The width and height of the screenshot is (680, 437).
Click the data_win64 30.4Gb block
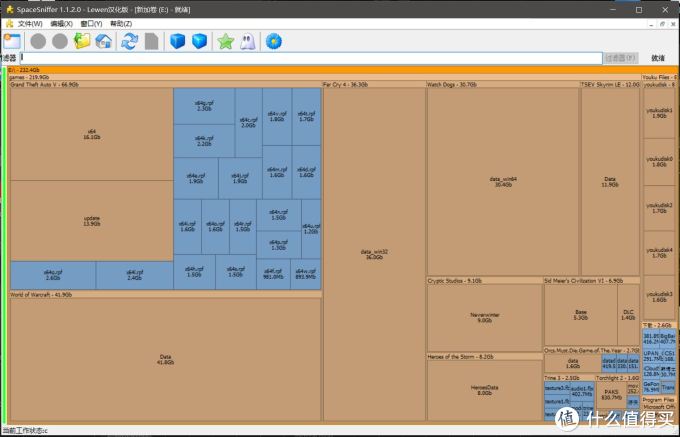tap(503, 182)
